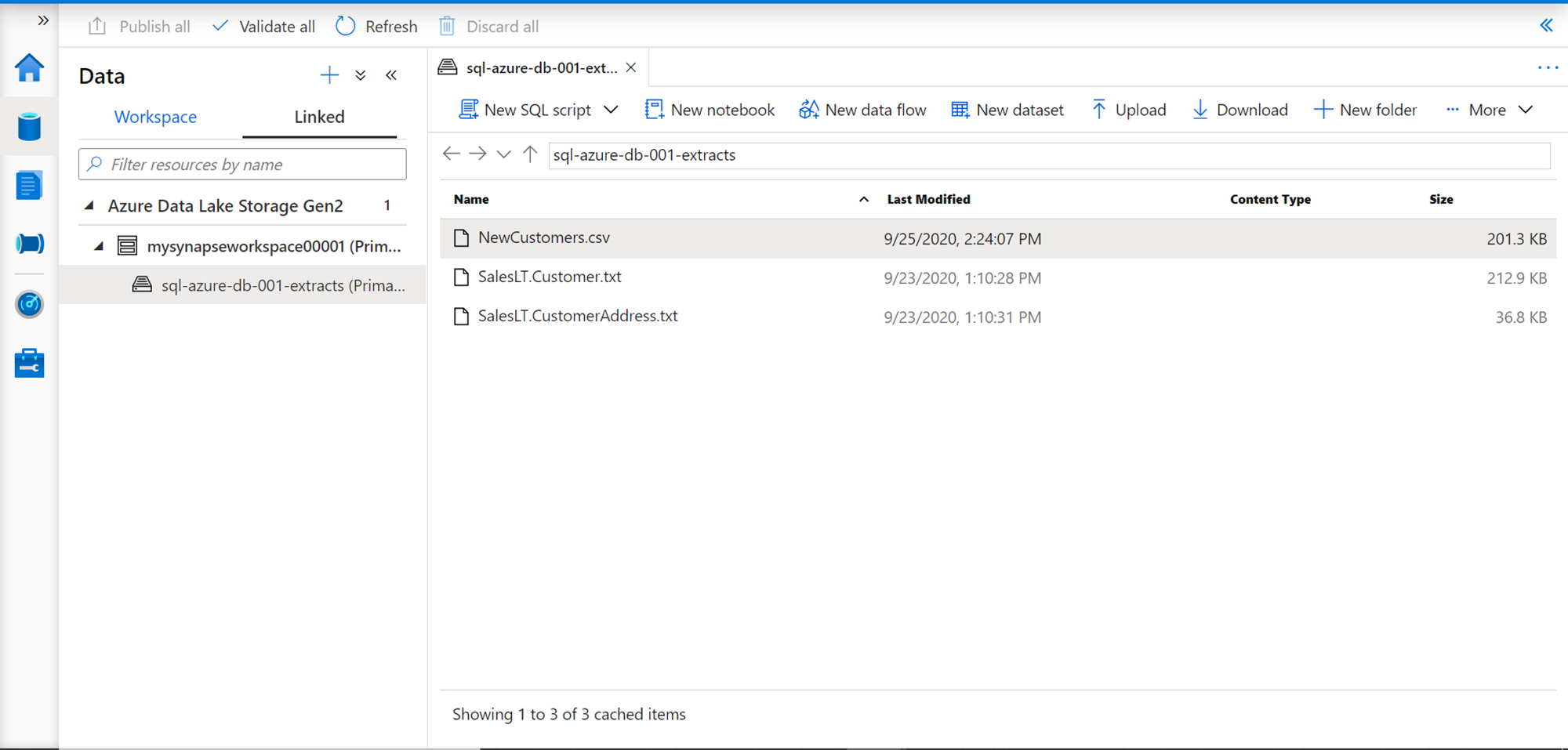Select sql-azure-db-001-extracts container in tree
This screenshot has width=1568, height=750.
pos(283,285)
